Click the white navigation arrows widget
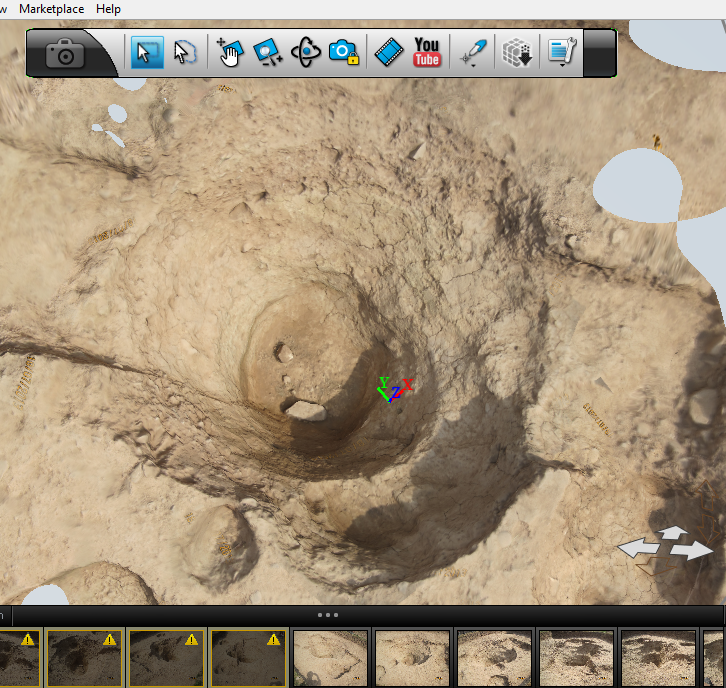 pos(666,543)
